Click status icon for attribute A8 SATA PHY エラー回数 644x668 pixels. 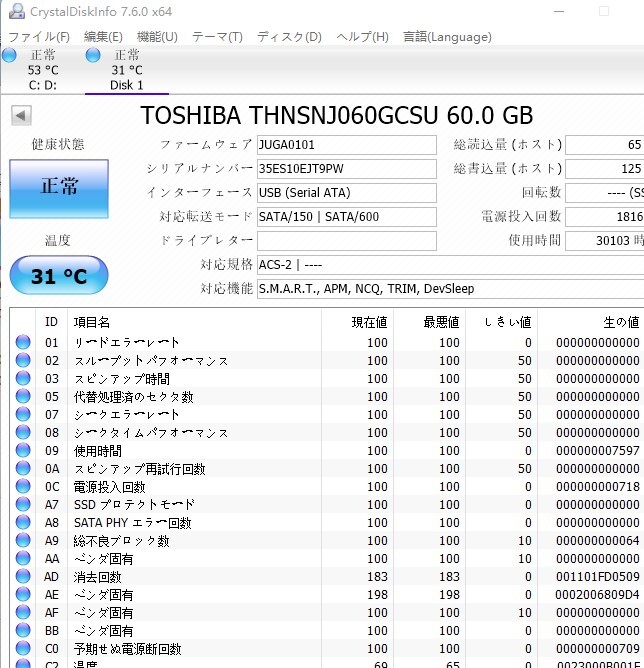pyautogui.click(x=23, y=522)
